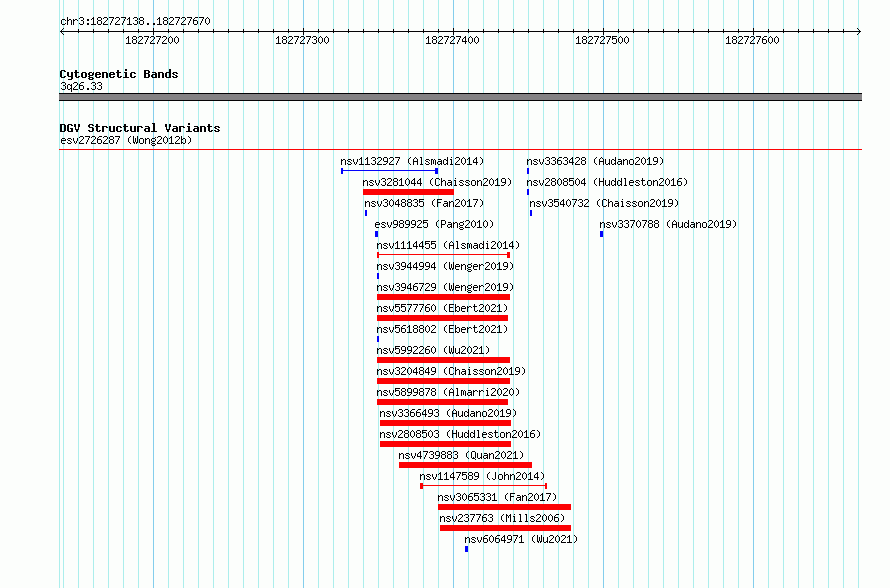This screenshot has width=890, height=588.
Task: Click nsv1147589 (John2014) label
Action: (x=482, y=476)
